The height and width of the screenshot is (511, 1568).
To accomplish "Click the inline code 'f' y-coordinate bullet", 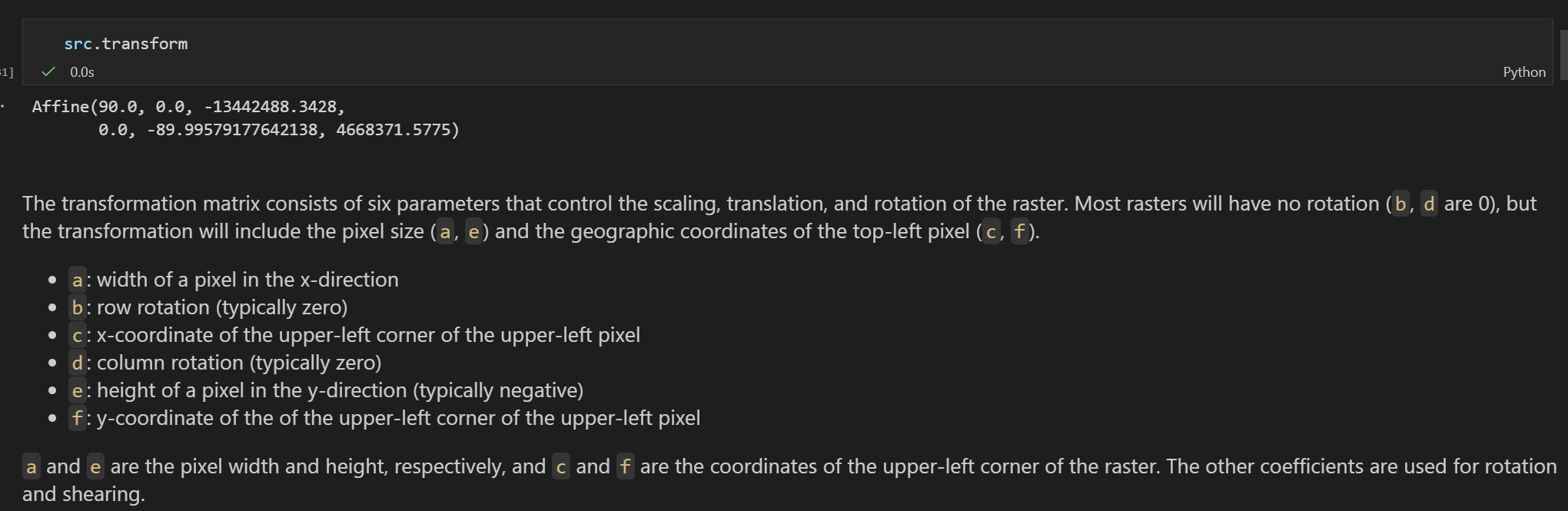I will click(77, 418).
